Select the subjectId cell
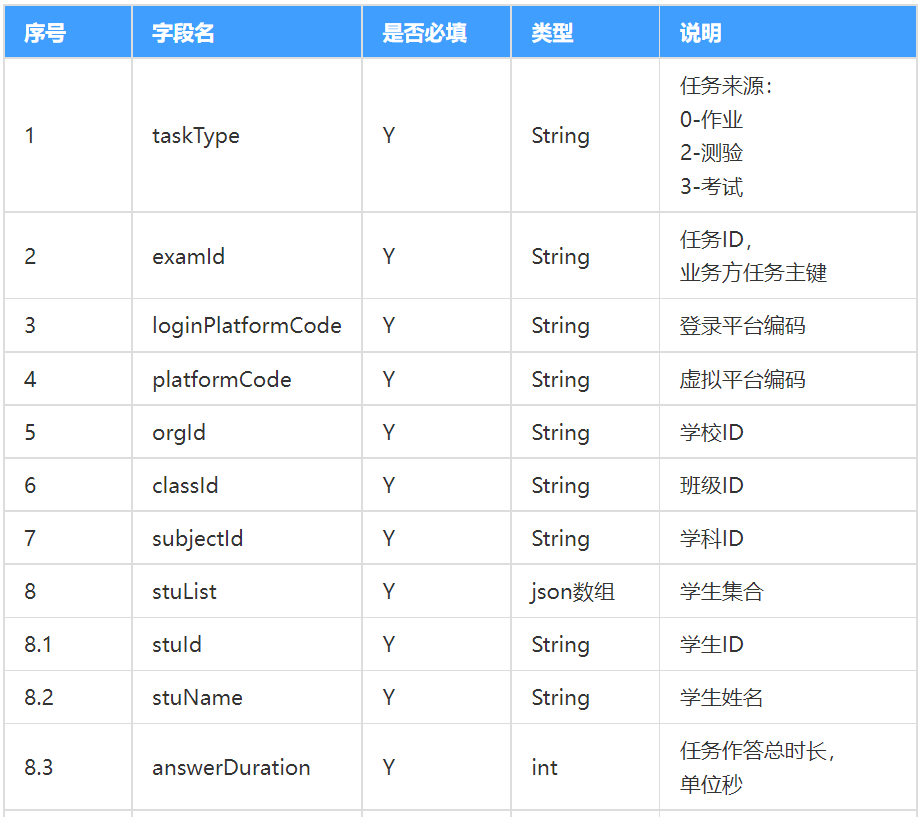 [x=247, y=538]
